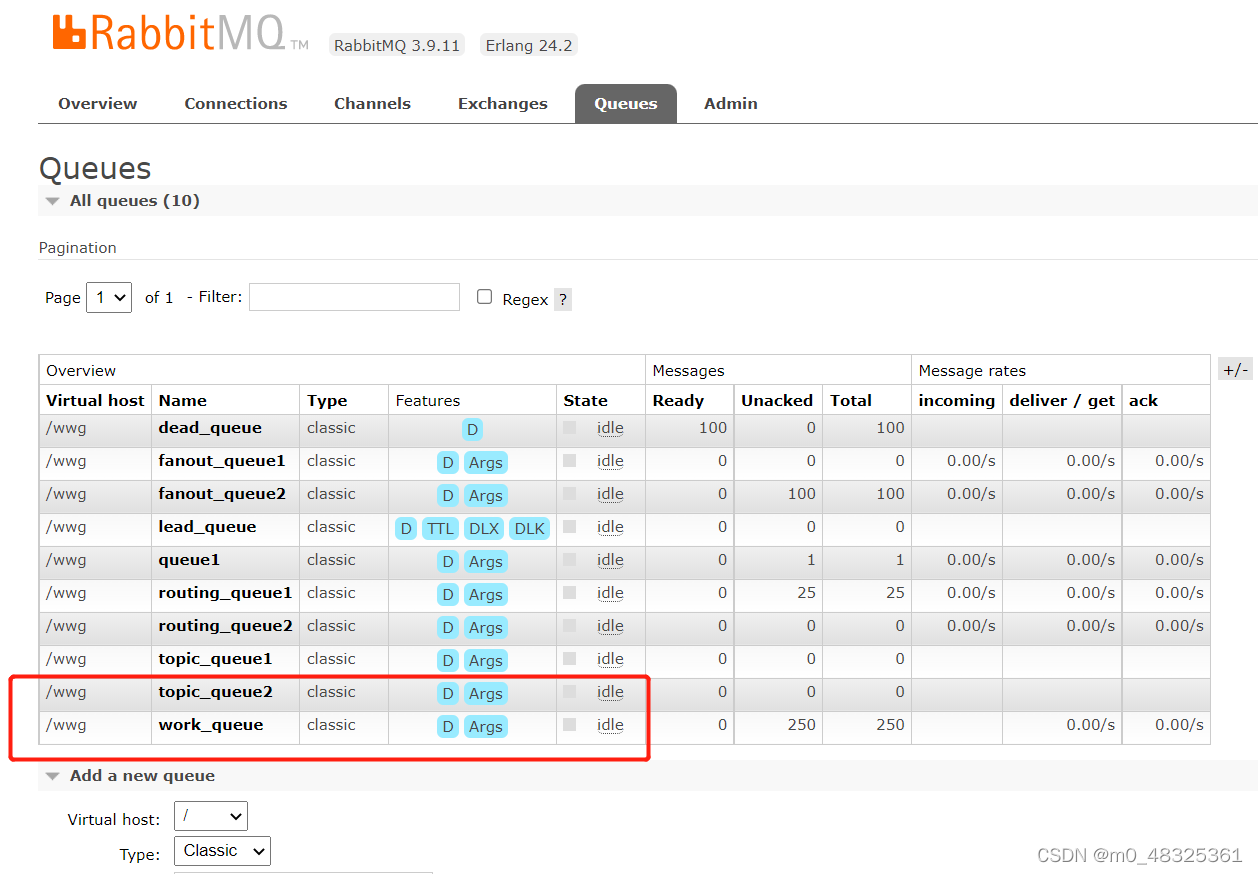The height and width of the screenshot is (874, 1258).
Task: Sort by State column header
Action: (585, 400)
